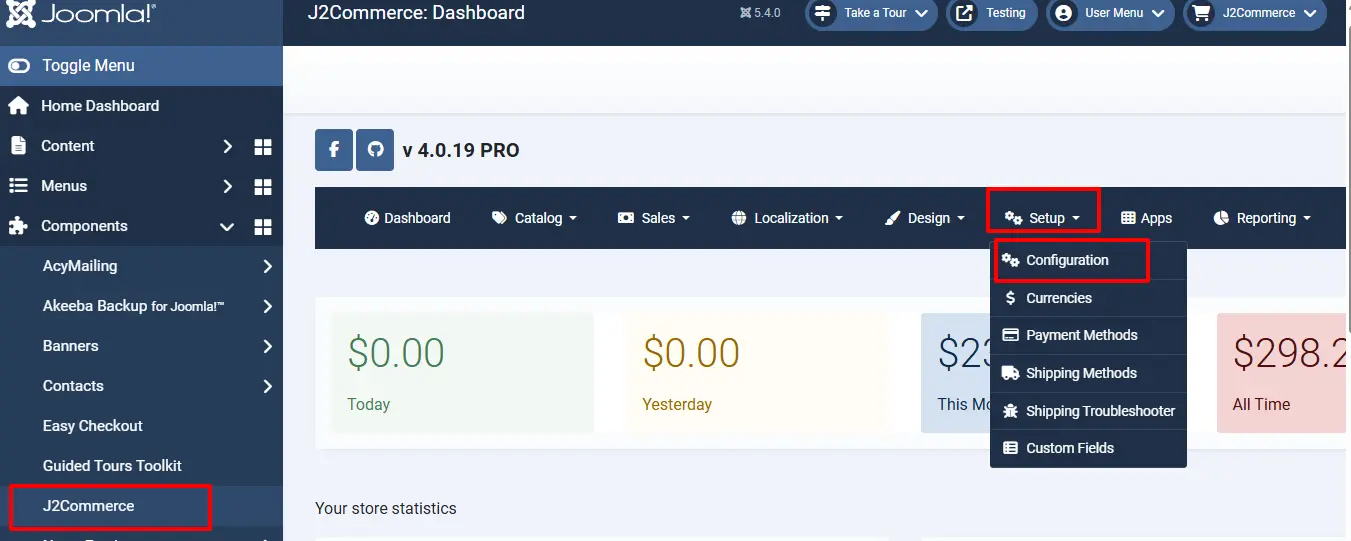Image resolution: width=1351 pixels, height=541 pixels.
Task: Click the Take a Tour signpost icon
Action: pos(823,13)
